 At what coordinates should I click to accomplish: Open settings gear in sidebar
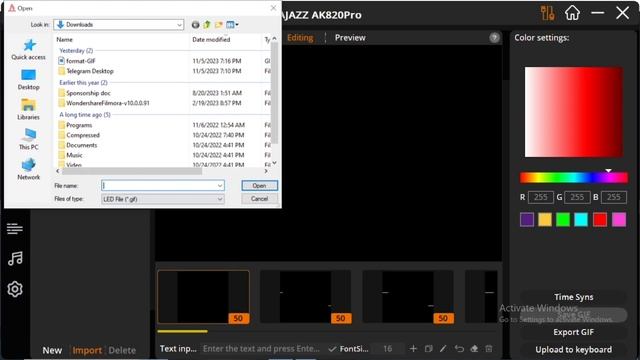[15, 289]
